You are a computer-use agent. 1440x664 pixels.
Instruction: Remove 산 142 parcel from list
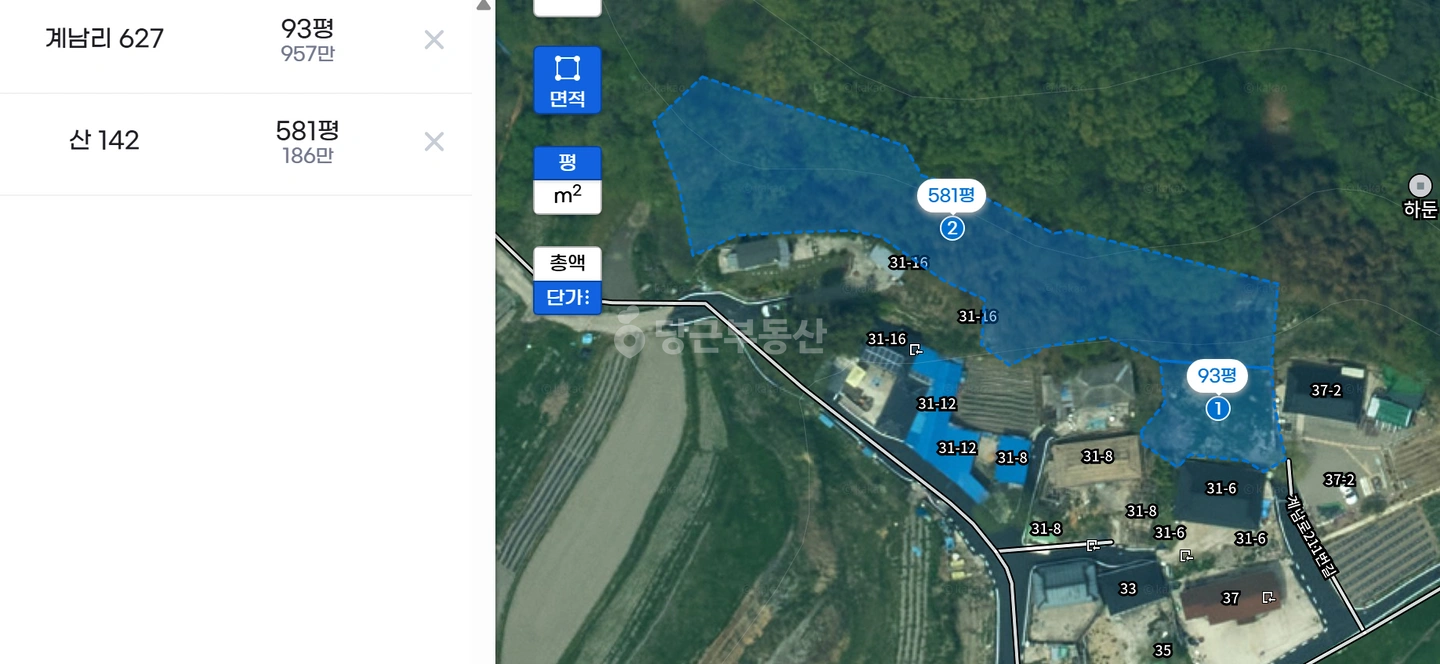click(434, 141)
